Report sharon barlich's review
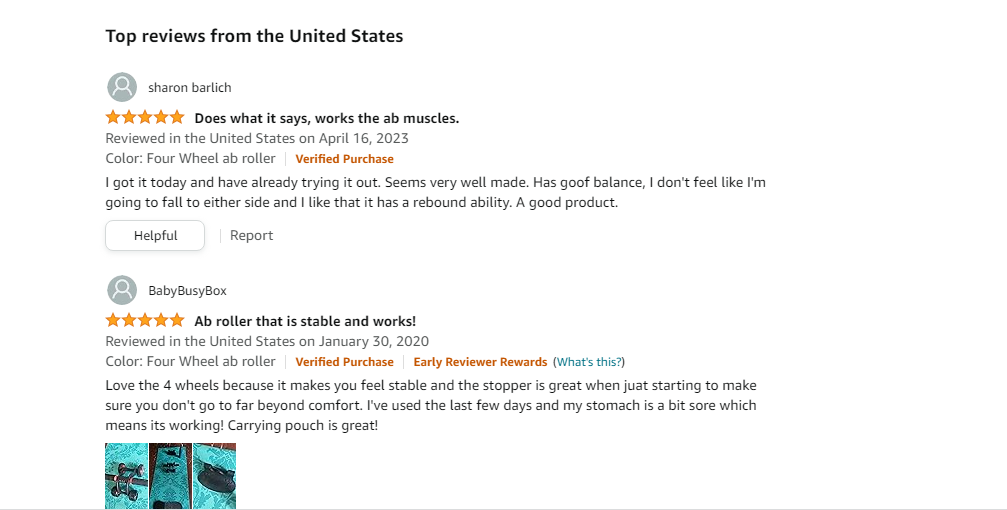The image size is (1007, 510). [251, 236]
